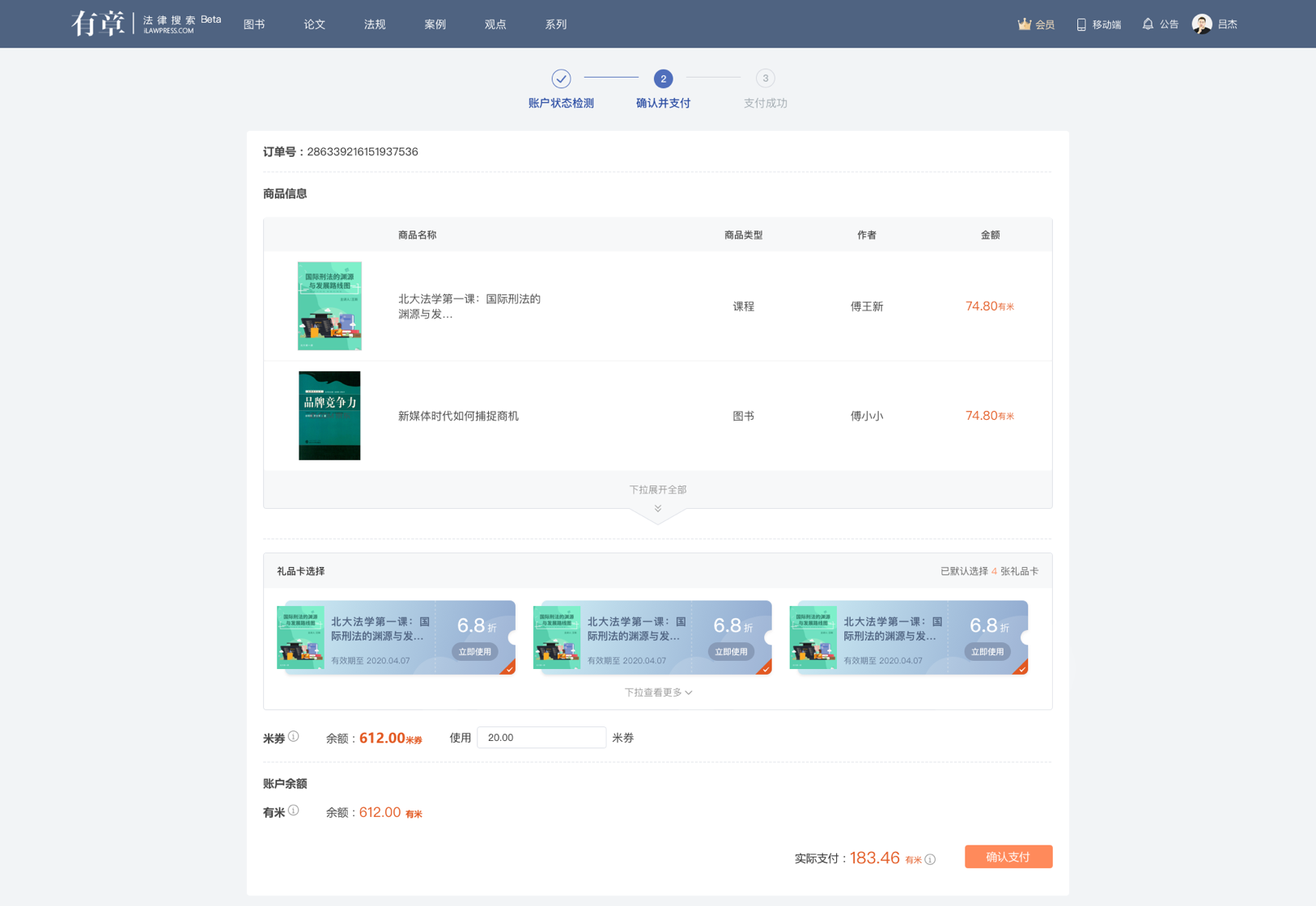Click the bell announcement icon
This screenshot has width=1316, height=906.
click(x=1148, y=24)
